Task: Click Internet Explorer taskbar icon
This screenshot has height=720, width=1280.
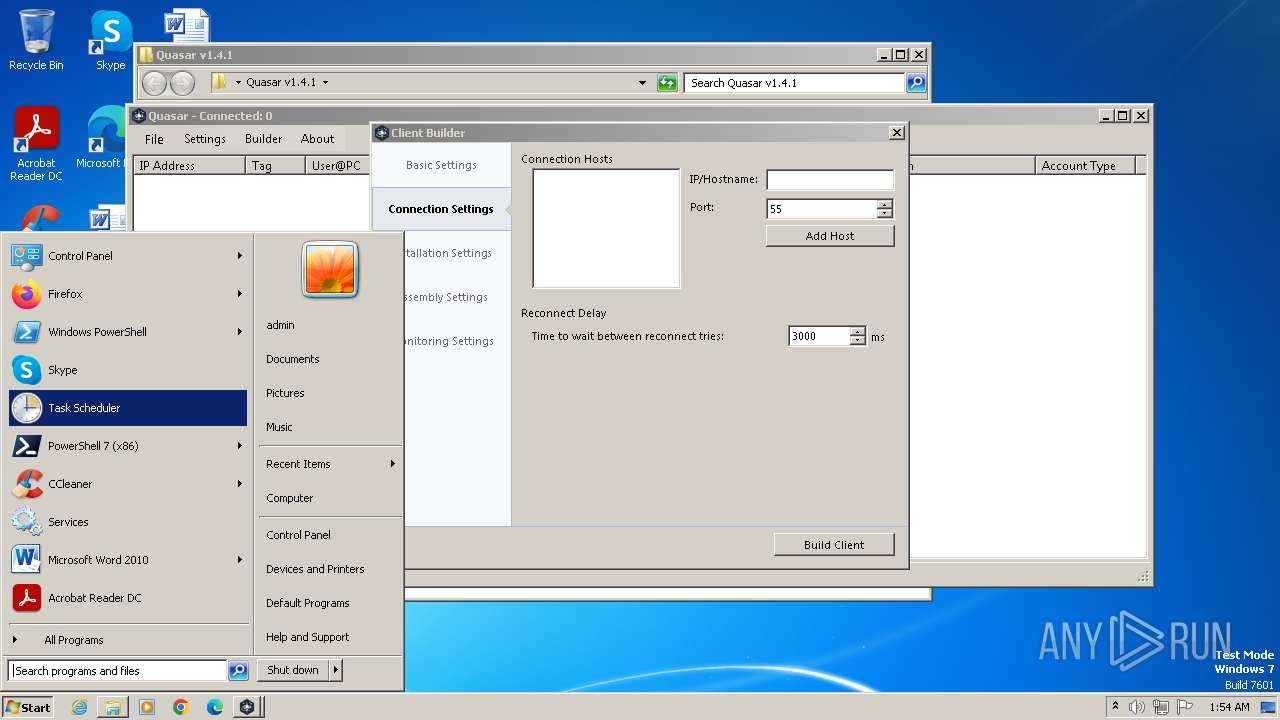Action: (x=79, y=707)
